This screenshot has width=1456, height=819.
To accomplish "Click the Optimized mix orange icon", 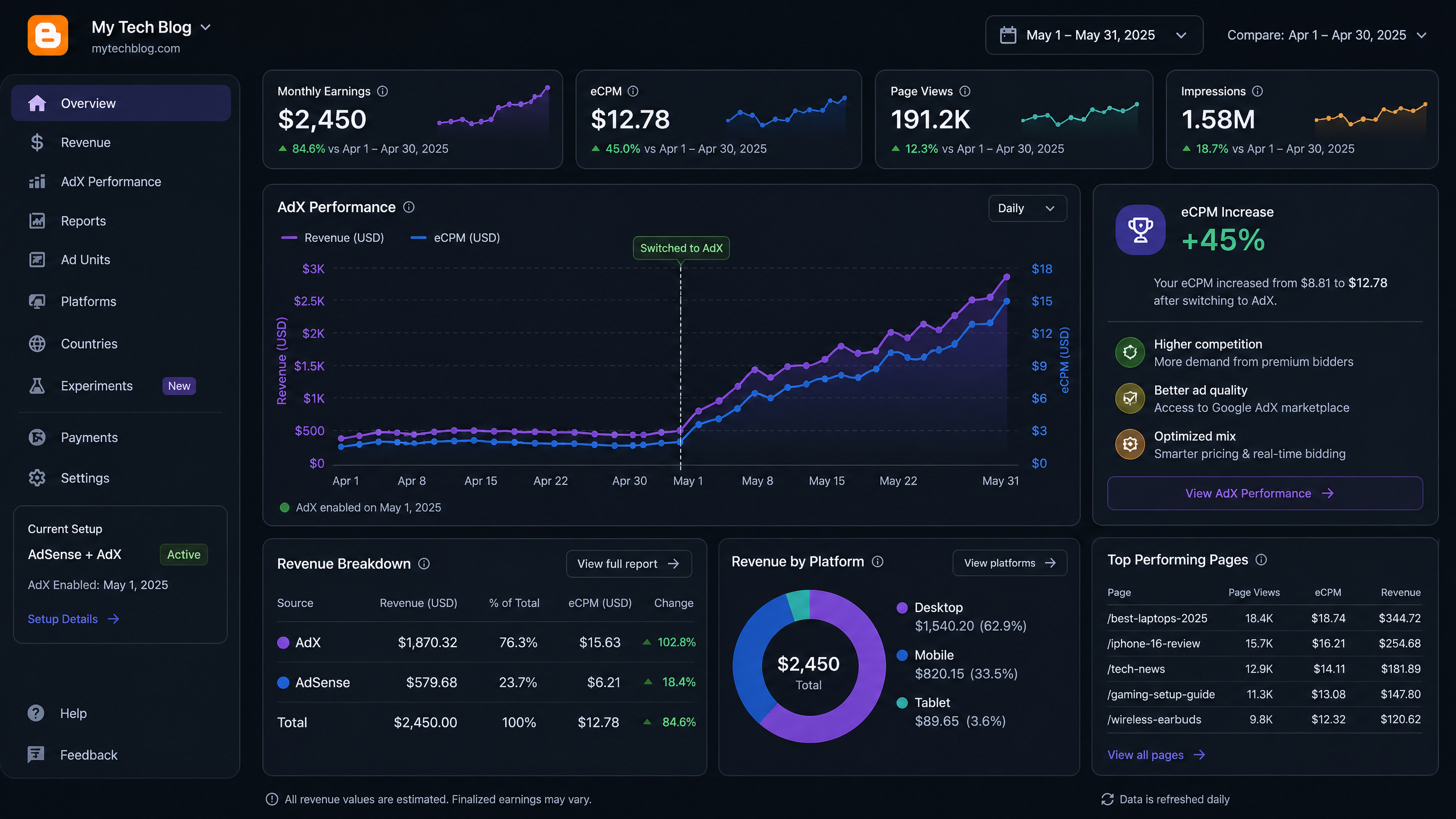I will coord(1130,444).
